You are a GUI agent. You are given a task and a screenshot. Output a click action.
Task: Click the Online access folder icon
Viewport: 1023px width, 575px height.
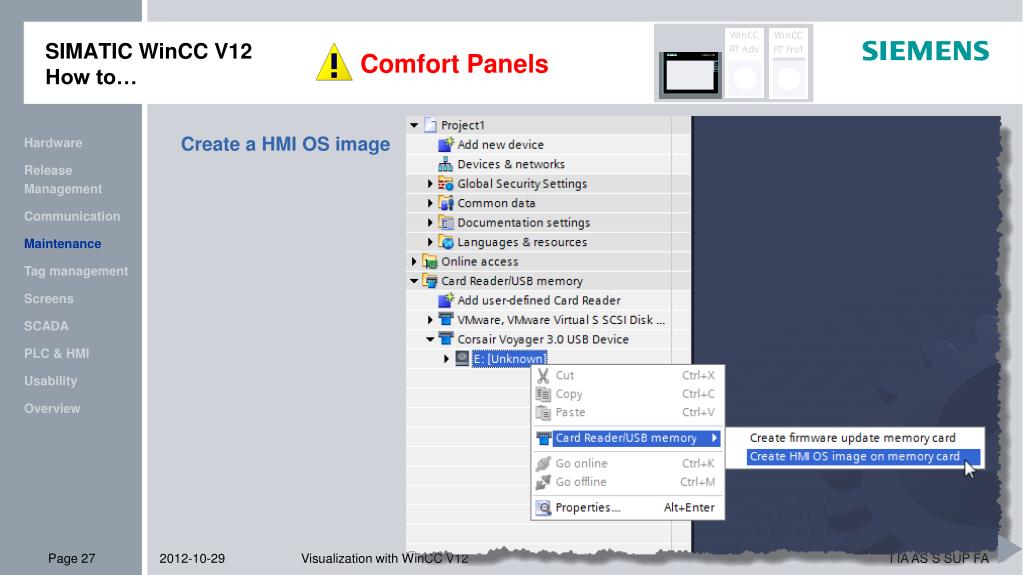[429, 262]
